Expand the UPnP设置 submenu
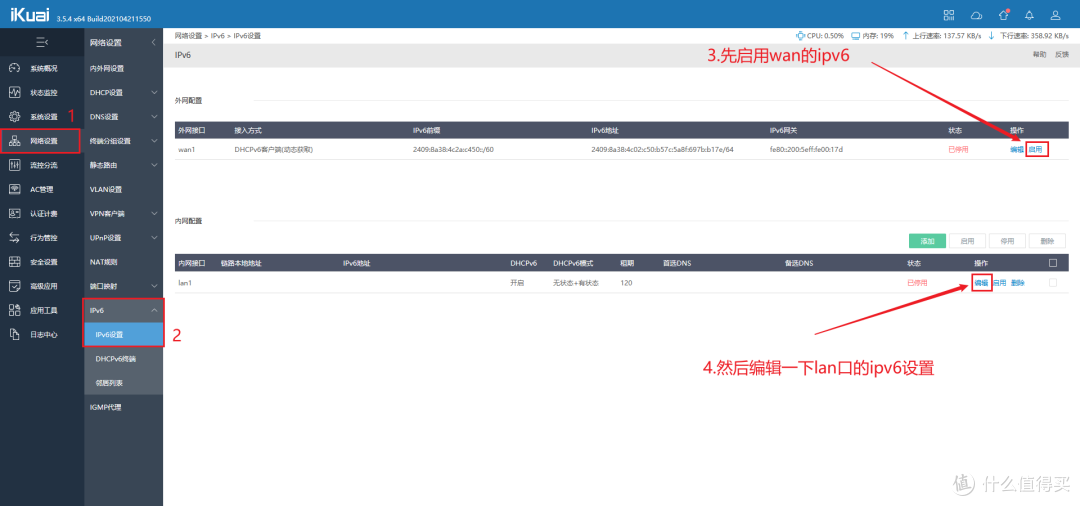Viewport: 1080px width, 506px height. (154, 238)
